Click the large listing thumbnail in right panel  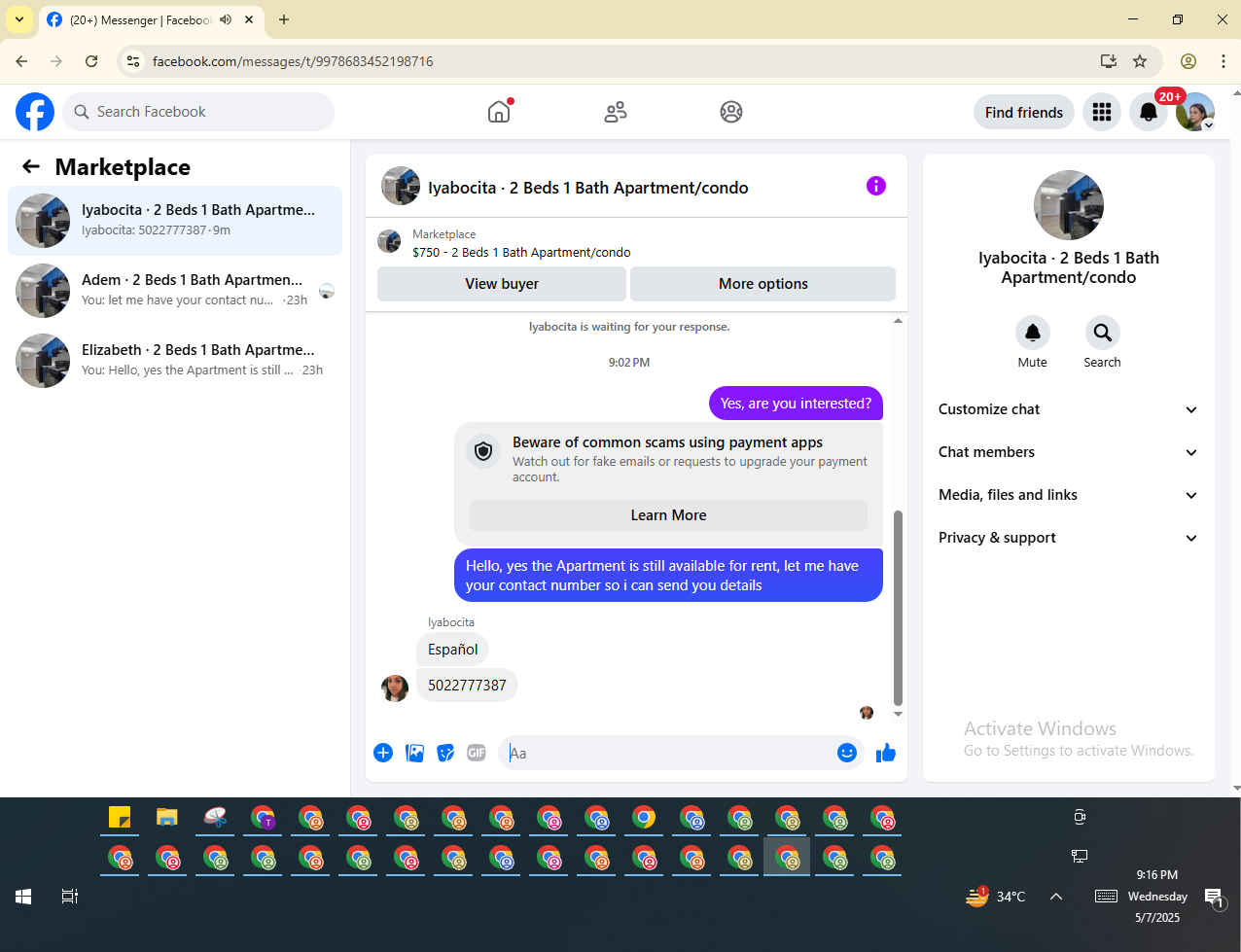click(x=1069, y=205)
